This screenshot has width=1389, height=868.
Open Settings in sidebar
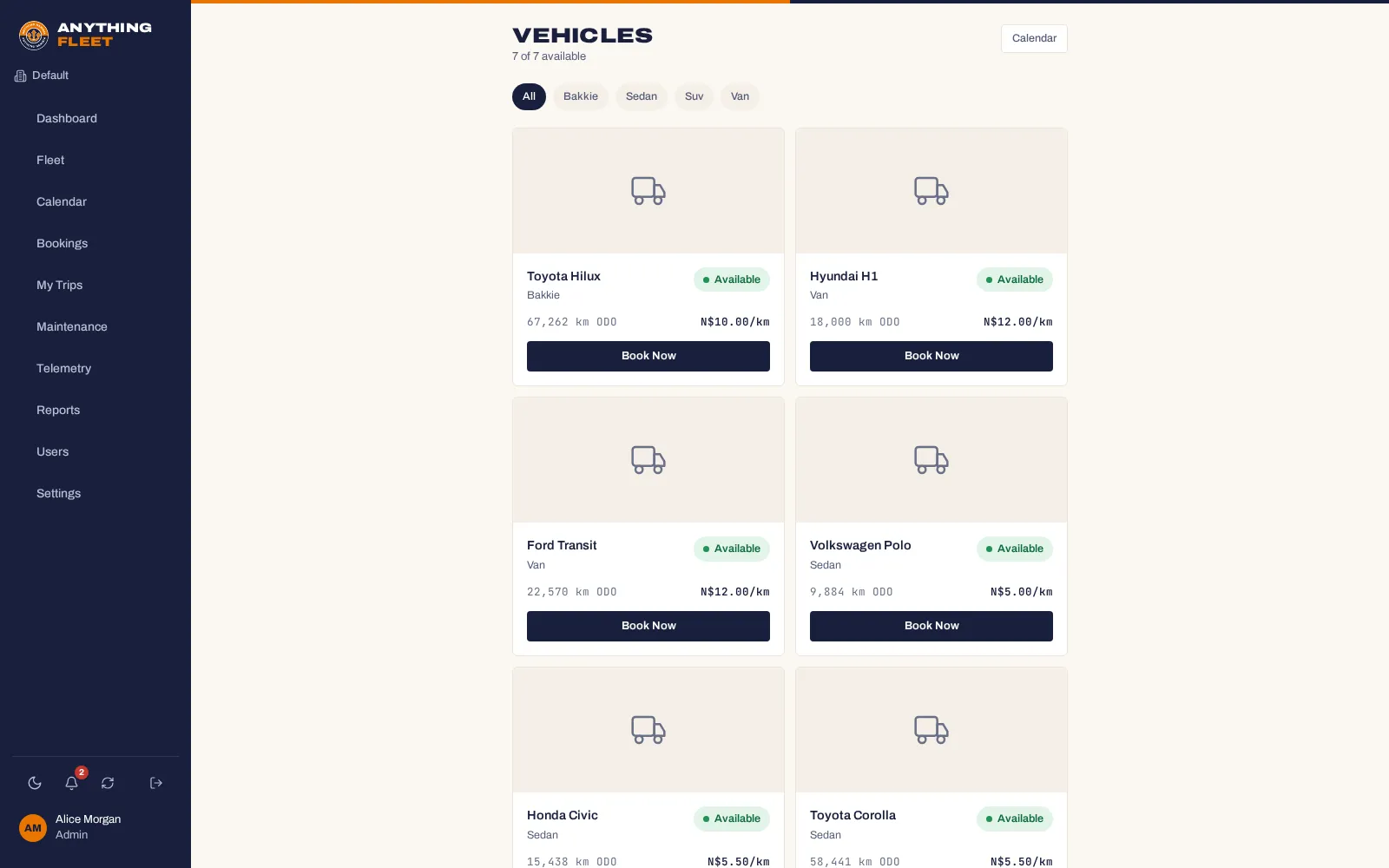95,493
